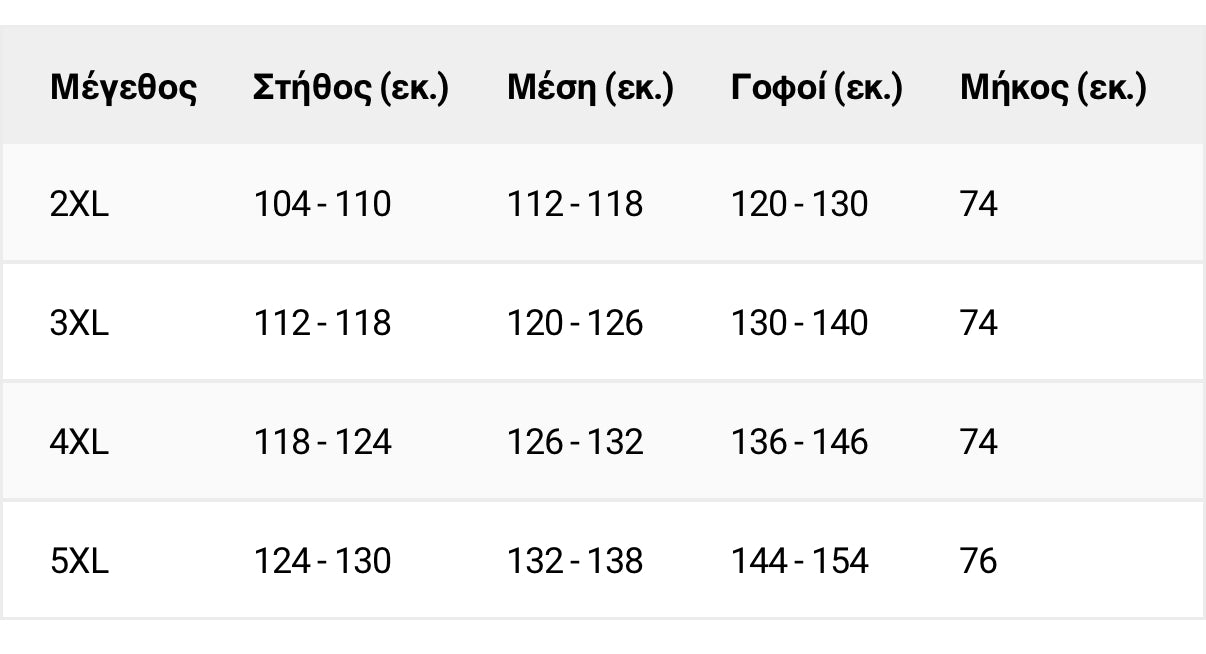Select the Μέση (εκ.) header cell
1206x654 pixels.
(x=590, y=89)
